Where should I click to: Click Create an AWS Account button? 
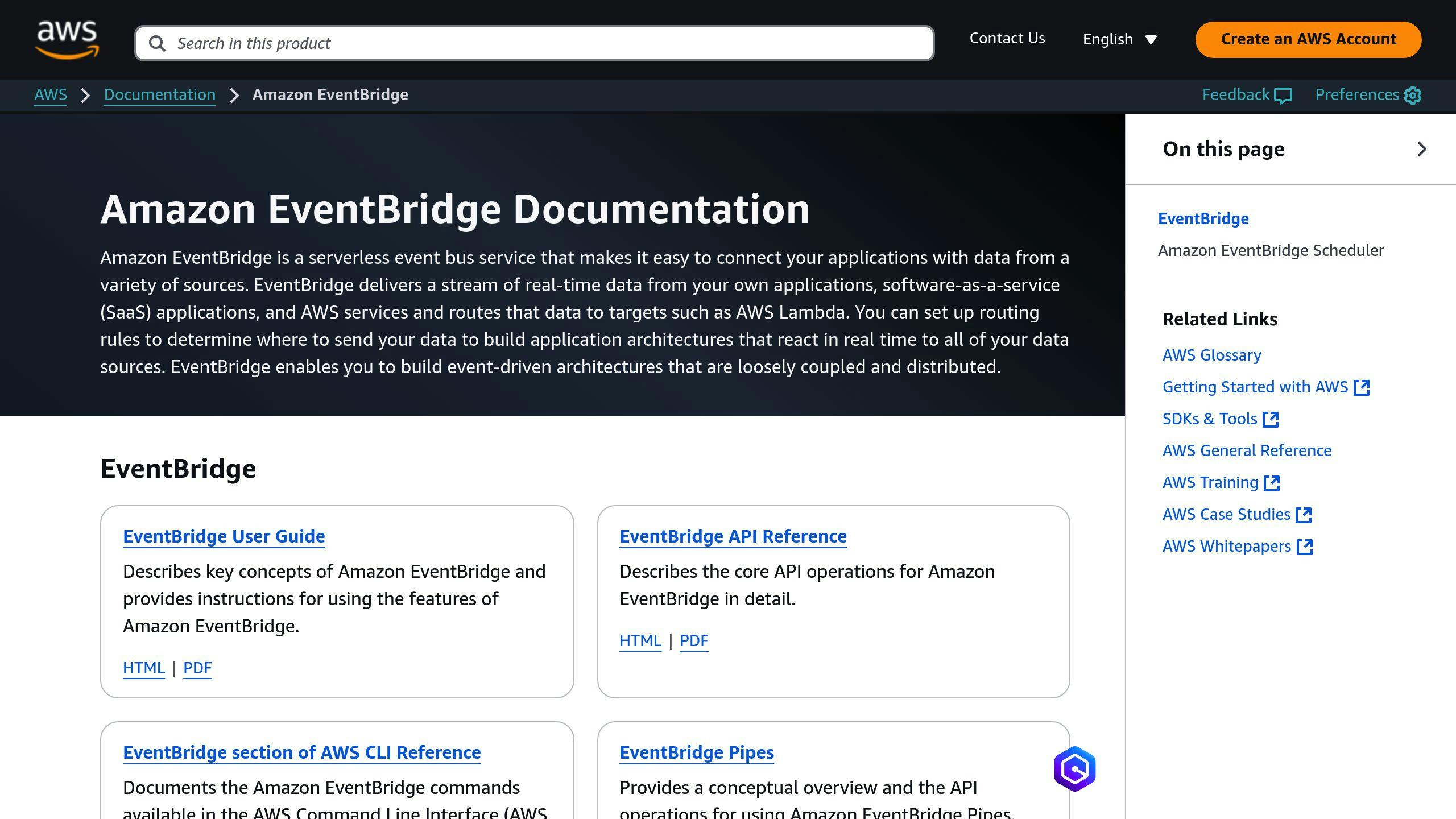tap(1308, 39)
